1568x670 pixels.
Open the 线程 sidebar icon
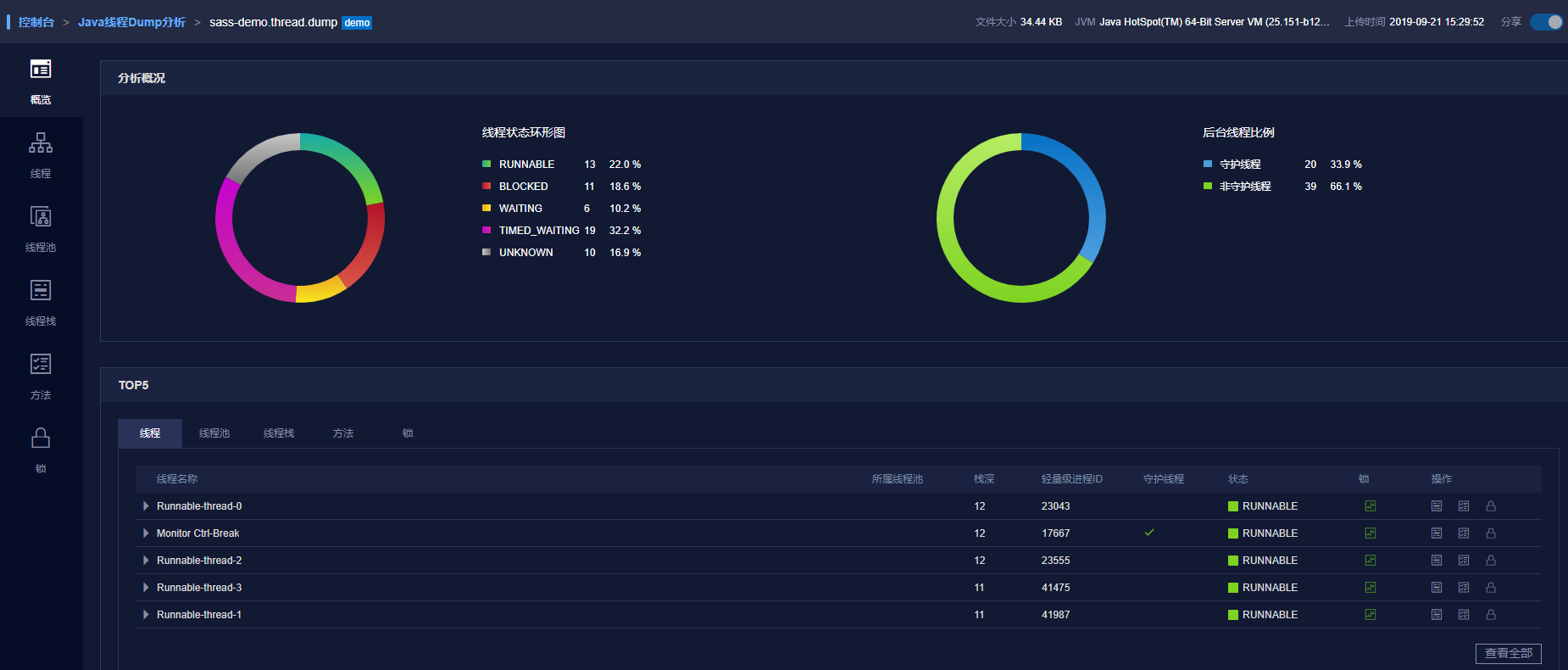click(x=41, y=142)
